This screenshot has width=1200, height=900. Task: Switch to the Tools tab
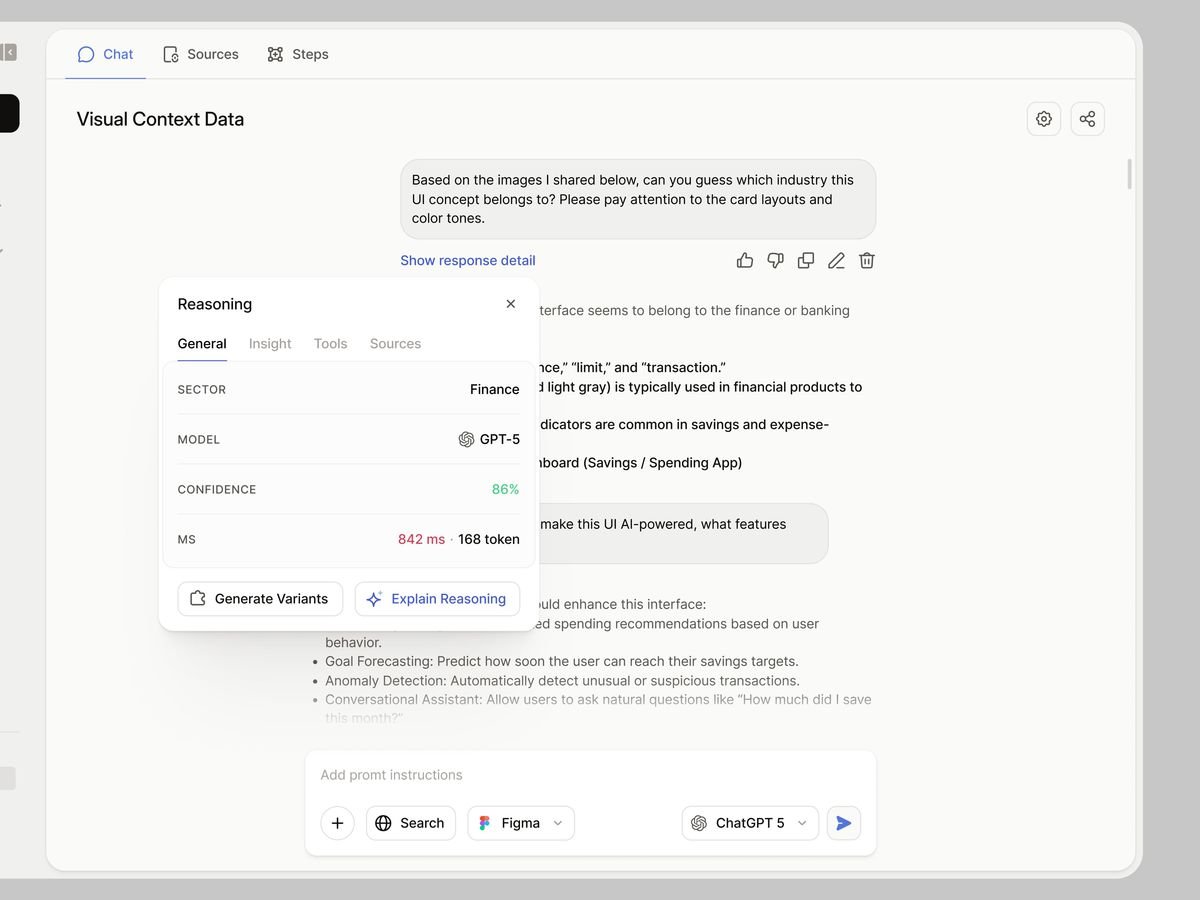tap(330, 343)
